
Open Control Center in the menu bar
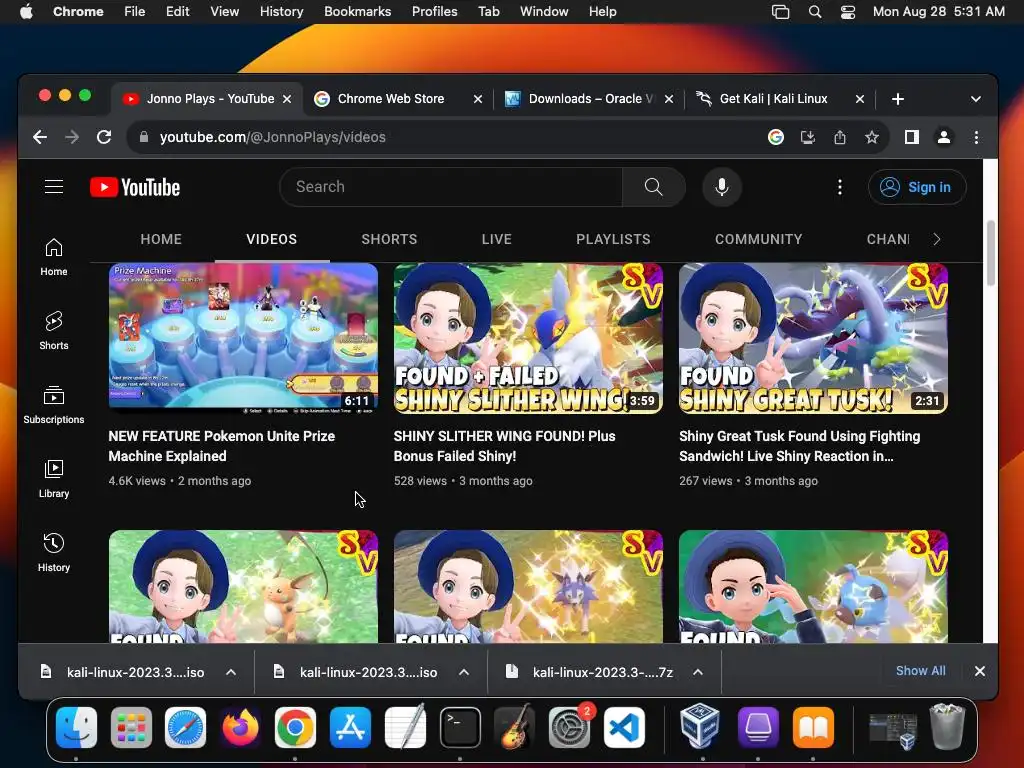pos(848,12)
